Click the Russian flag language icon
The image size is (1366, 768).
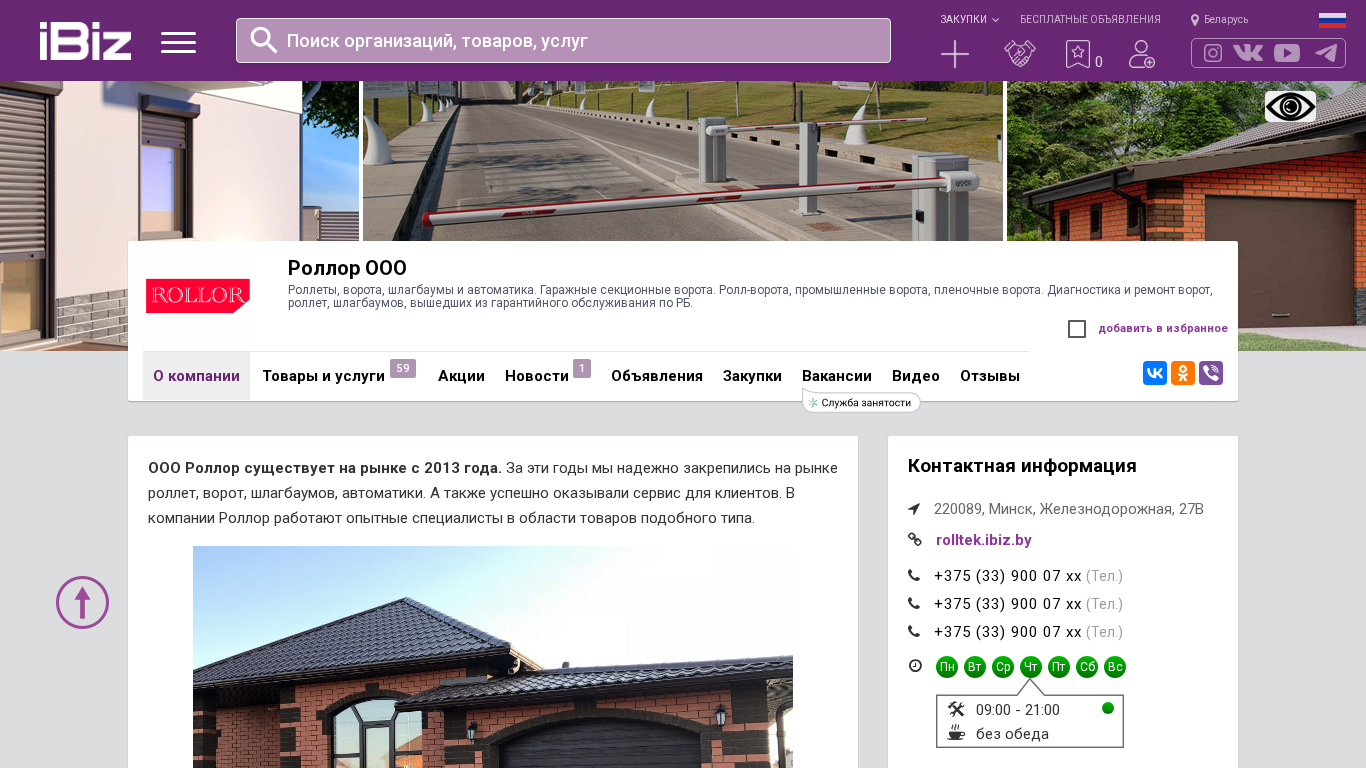coord(1332,20)
